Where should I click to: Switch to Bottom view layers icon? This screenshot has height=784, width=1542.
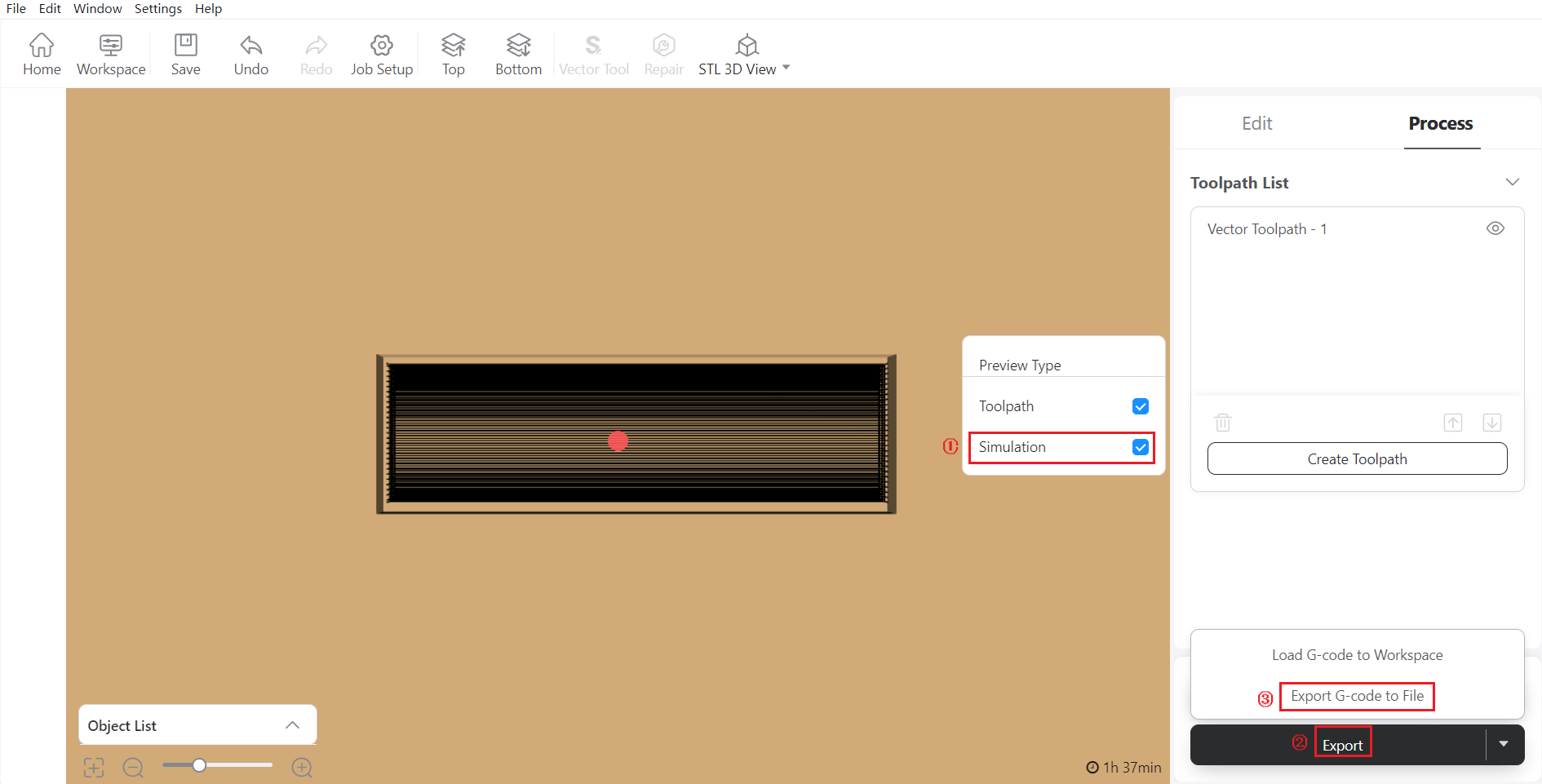click(x=517, y=54)
